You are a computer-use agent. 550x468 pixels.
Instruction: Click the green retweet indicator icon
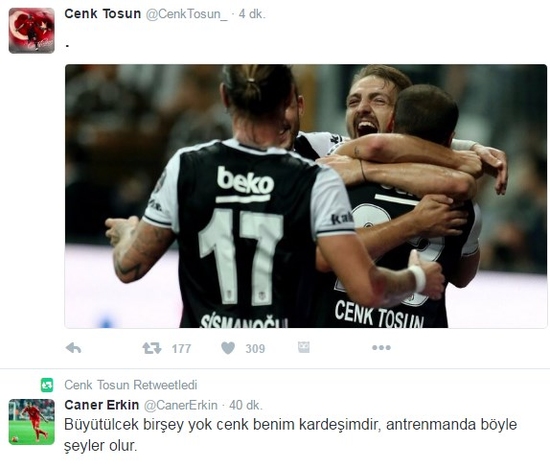47,385
